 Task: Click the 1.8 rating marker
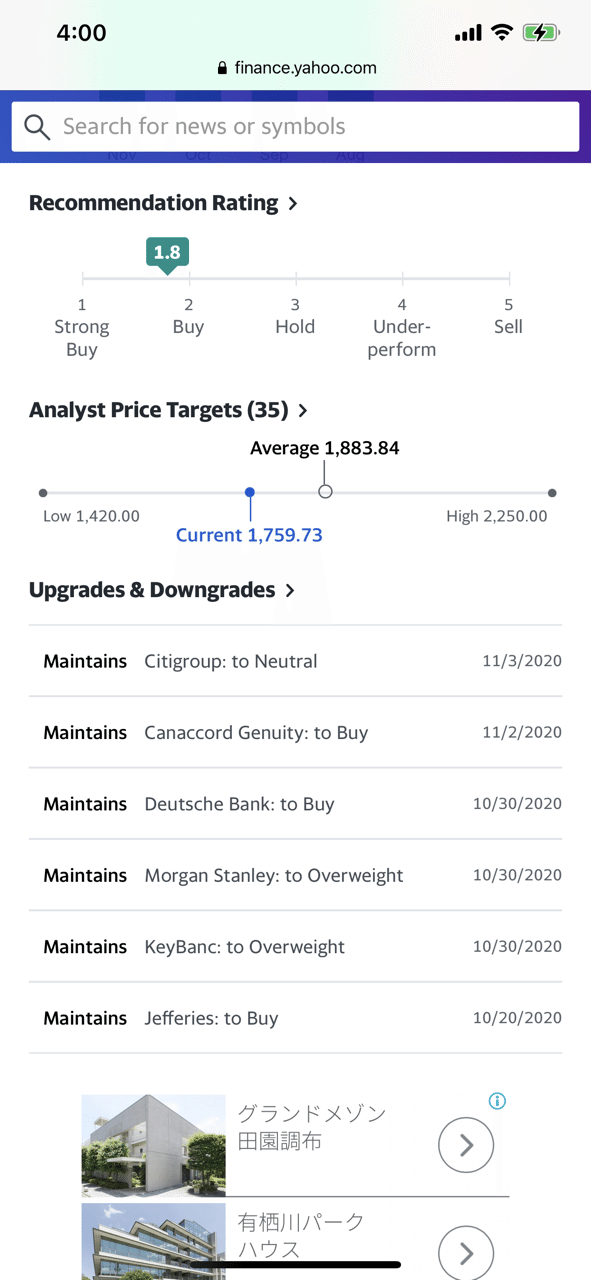[x=167, y=254]
